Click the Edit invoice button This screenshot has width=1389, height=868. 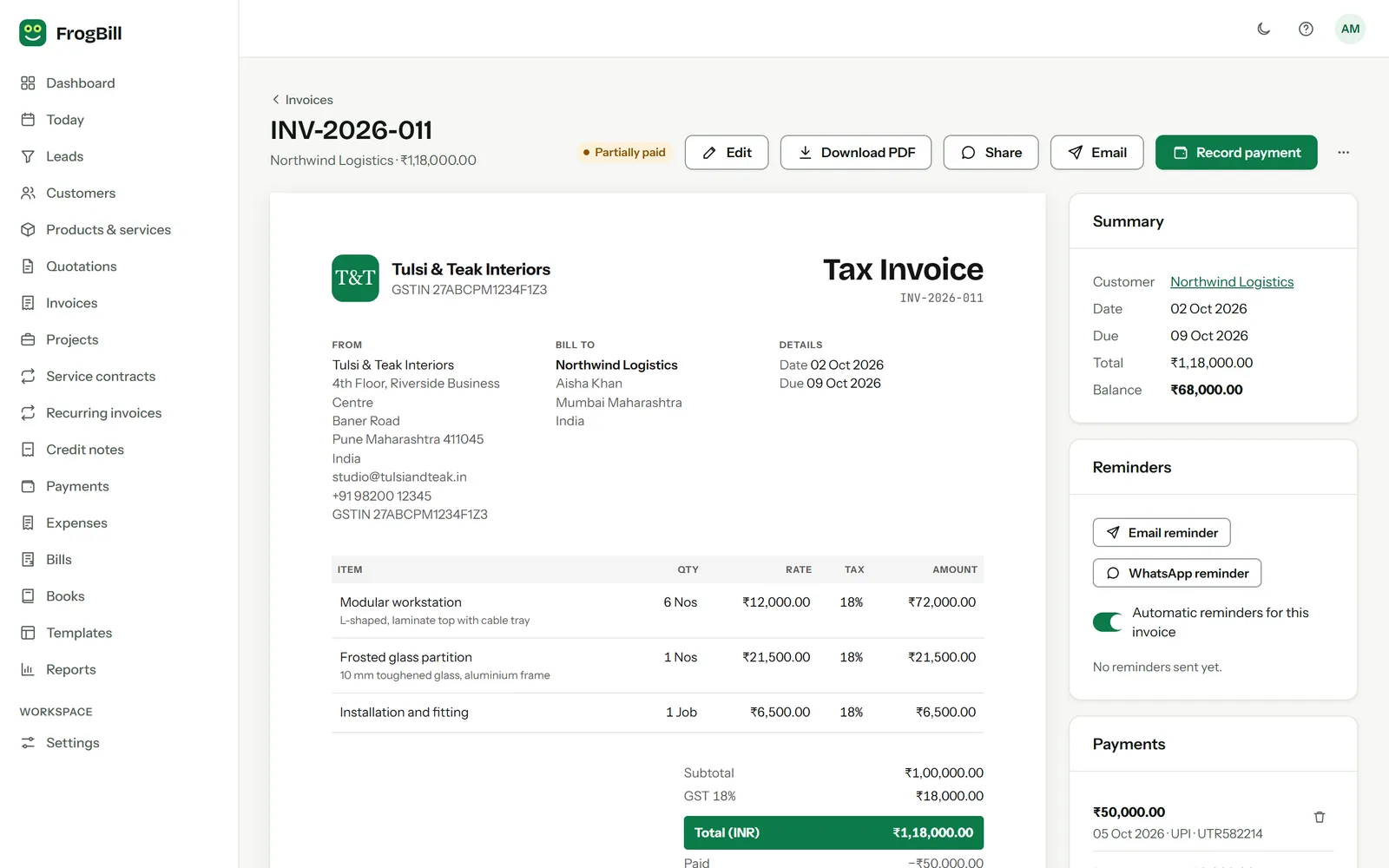727,153
